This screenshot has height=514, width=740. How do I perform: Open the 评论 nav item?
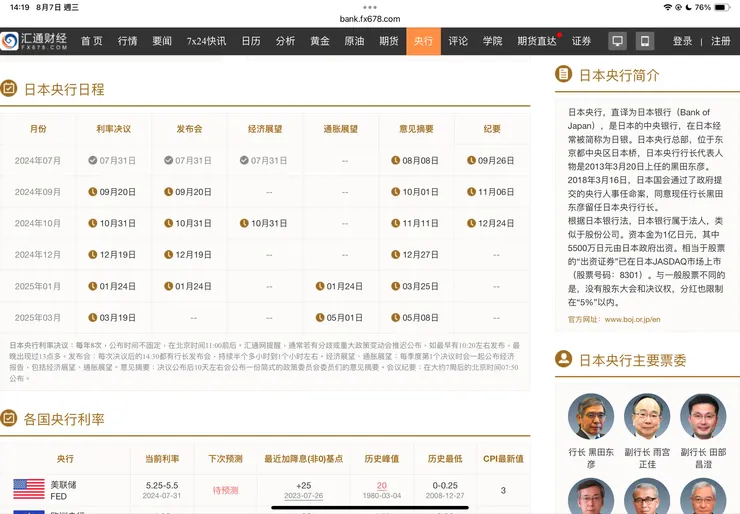(458, 41)
